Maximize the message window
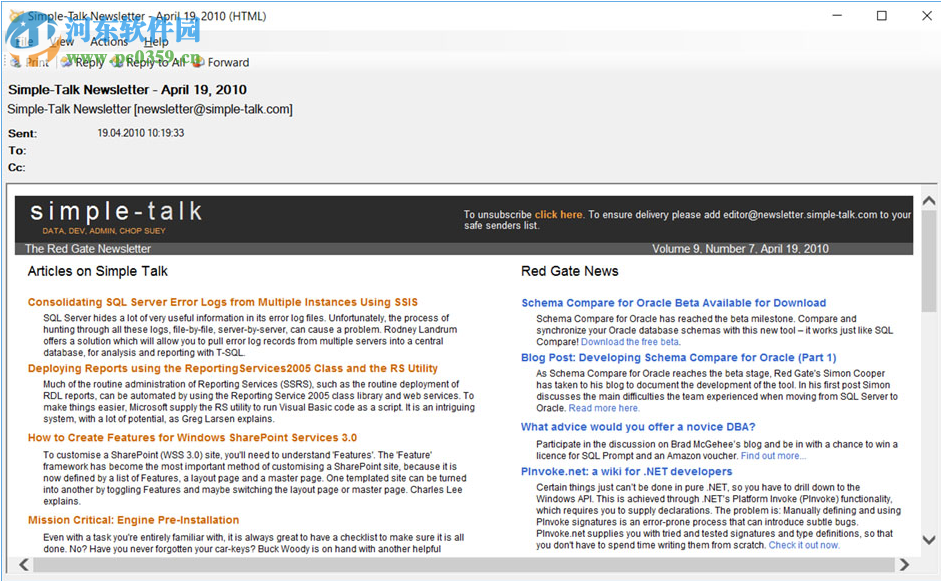This screenshot has height=581, width=941. point(882,16)
